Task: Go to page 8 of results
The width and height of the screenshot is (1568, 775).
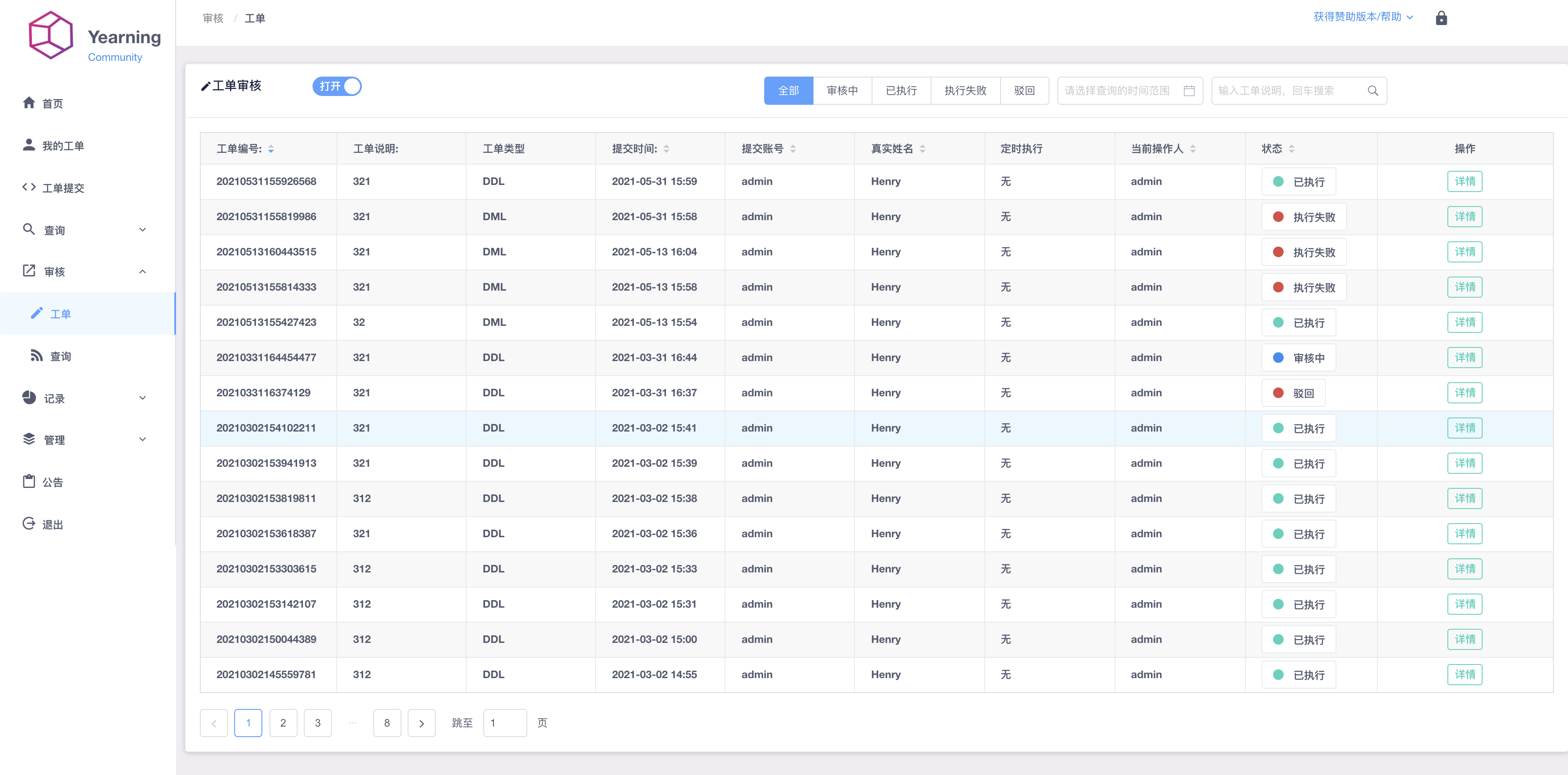Action: 386,723
